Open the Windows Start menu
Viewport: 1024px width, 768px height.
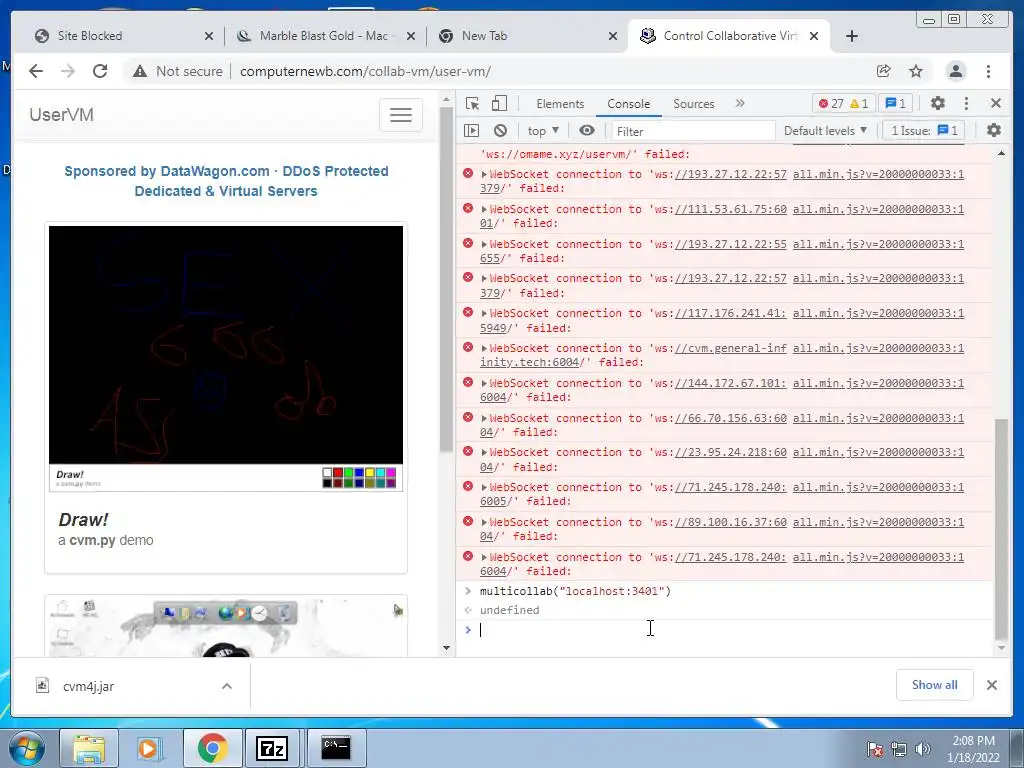(27, 748)
